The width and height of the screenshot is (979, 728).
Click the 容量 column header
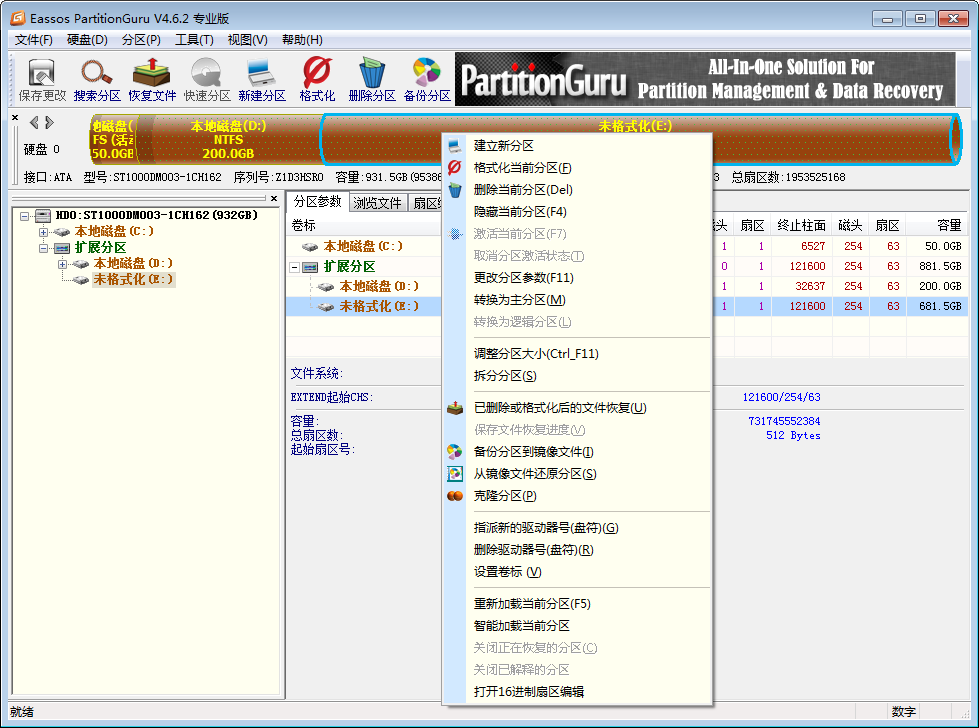point(937,225)
